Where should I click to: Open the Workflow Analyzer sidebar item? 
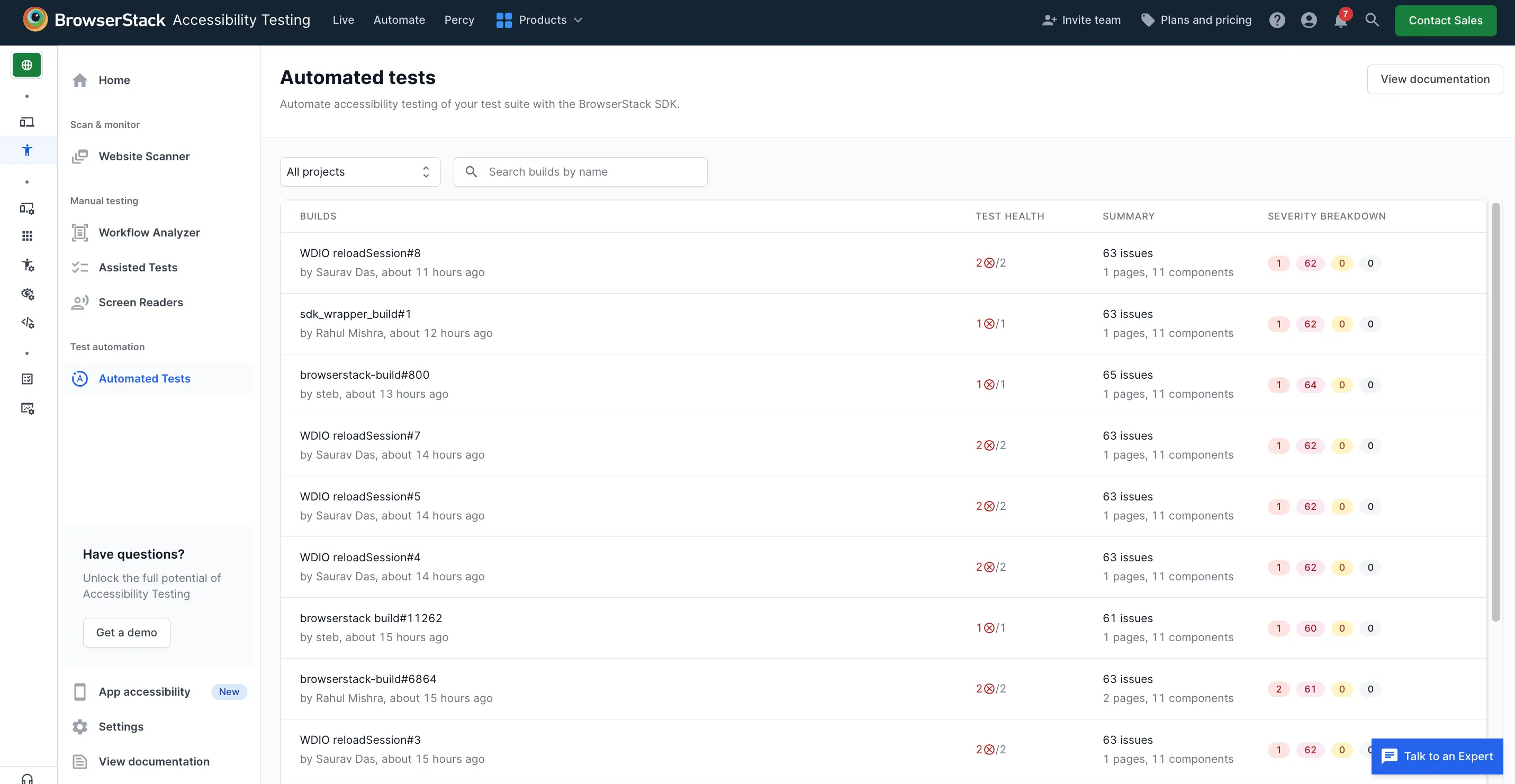(x=149, y=233)
